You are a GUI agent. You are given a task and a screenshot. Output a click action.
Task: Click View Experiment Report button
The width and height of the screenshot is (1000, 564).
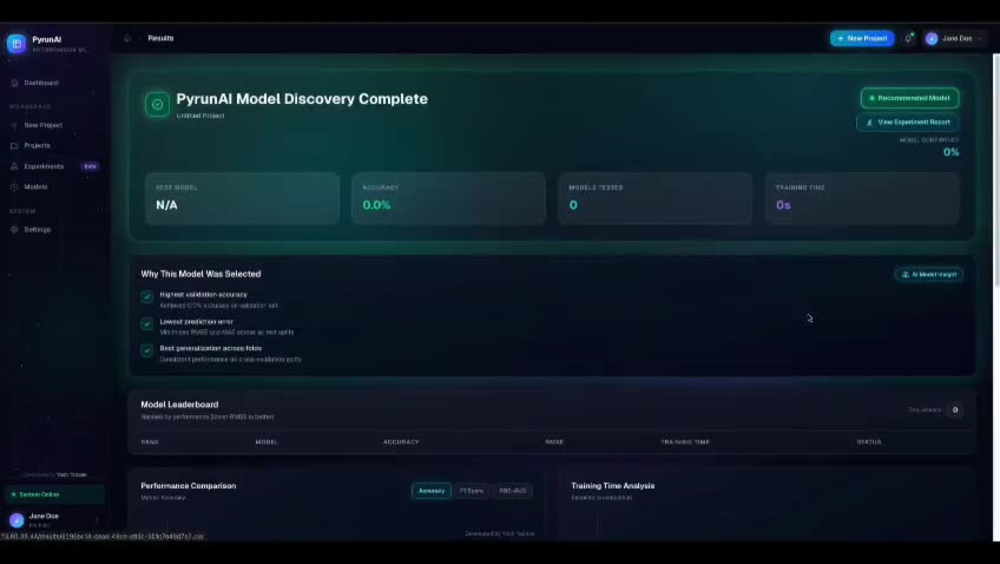(x=908, y=122)
